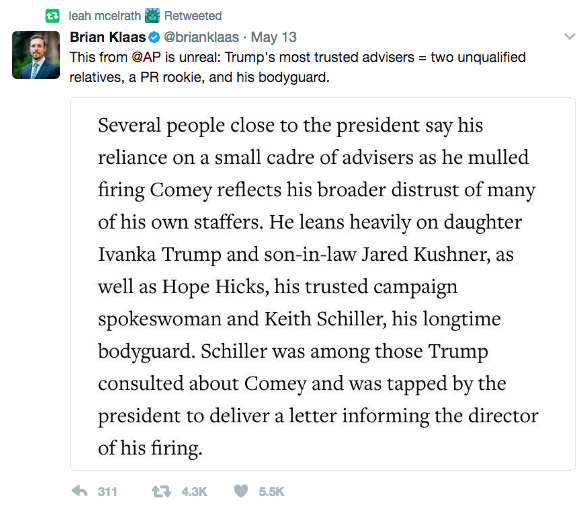Image resolution: width=588 pixels, height=511 pixels.
Task: Open the May 13 timestamp
Action: [x=274, y=37]
